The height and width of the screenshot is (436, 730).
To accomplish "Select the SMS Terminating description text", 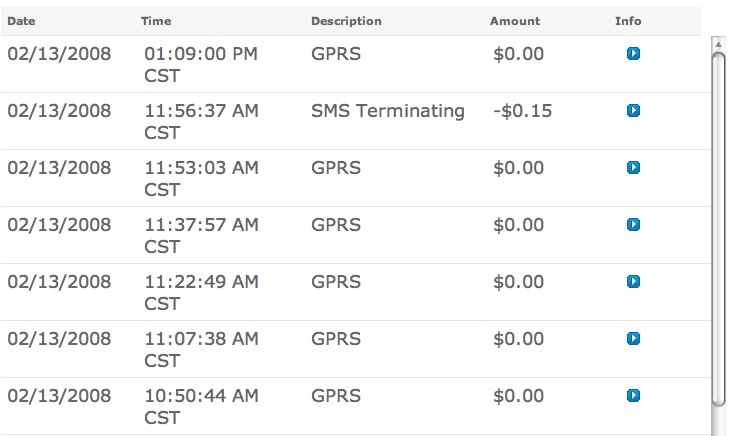I will 388,111.
